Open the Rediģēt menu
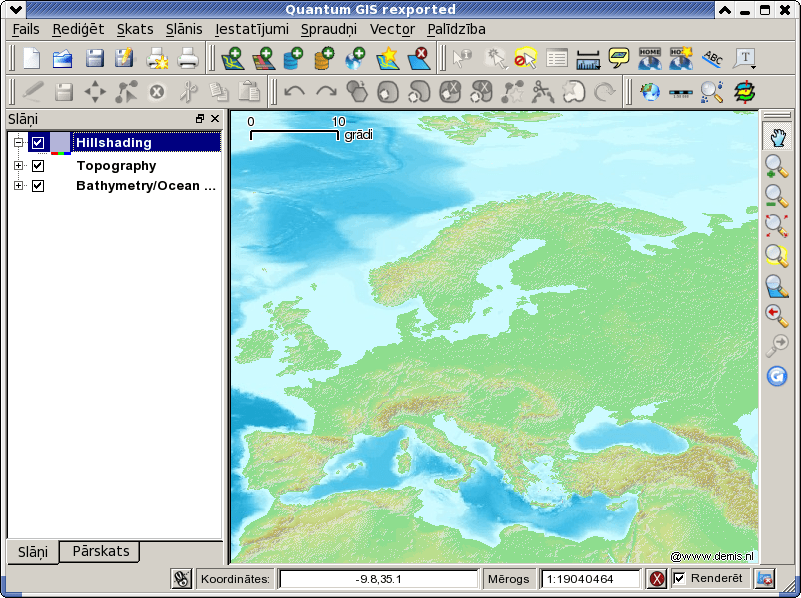Screen dimensions: 801x598 click(78, 29)
